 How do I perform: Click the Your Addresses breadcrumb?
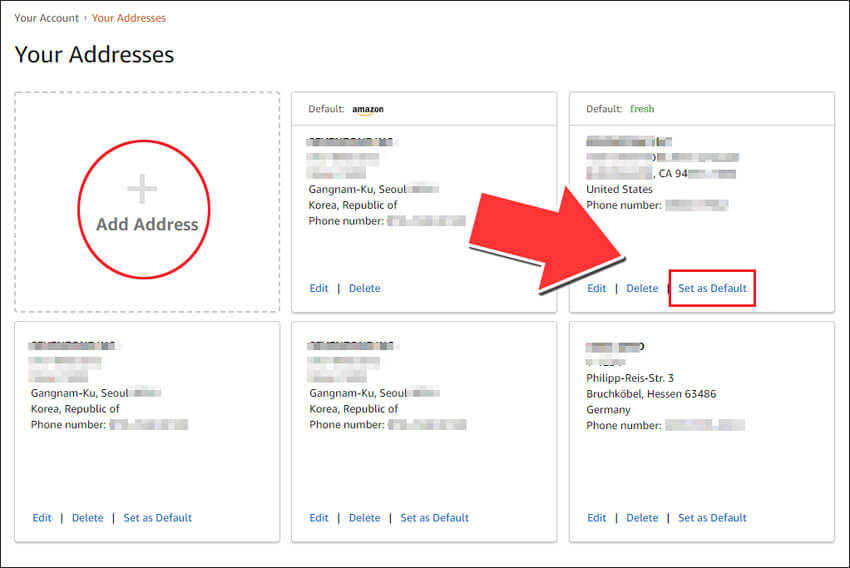click(x=128, y=18)
